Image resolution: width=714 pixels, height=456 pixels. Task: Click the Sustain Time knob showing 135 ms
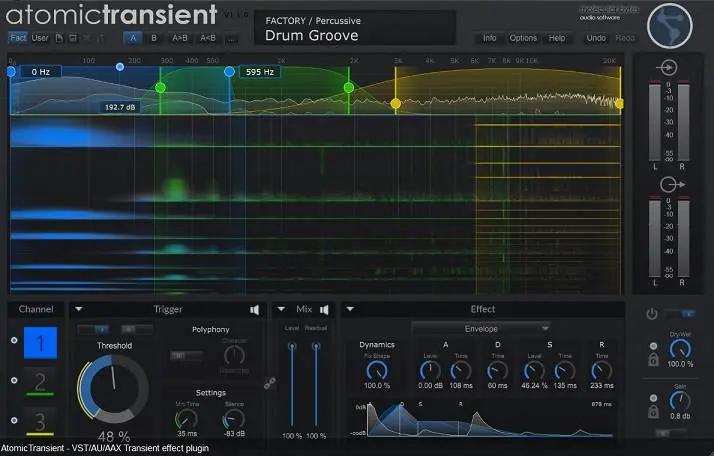565,371
